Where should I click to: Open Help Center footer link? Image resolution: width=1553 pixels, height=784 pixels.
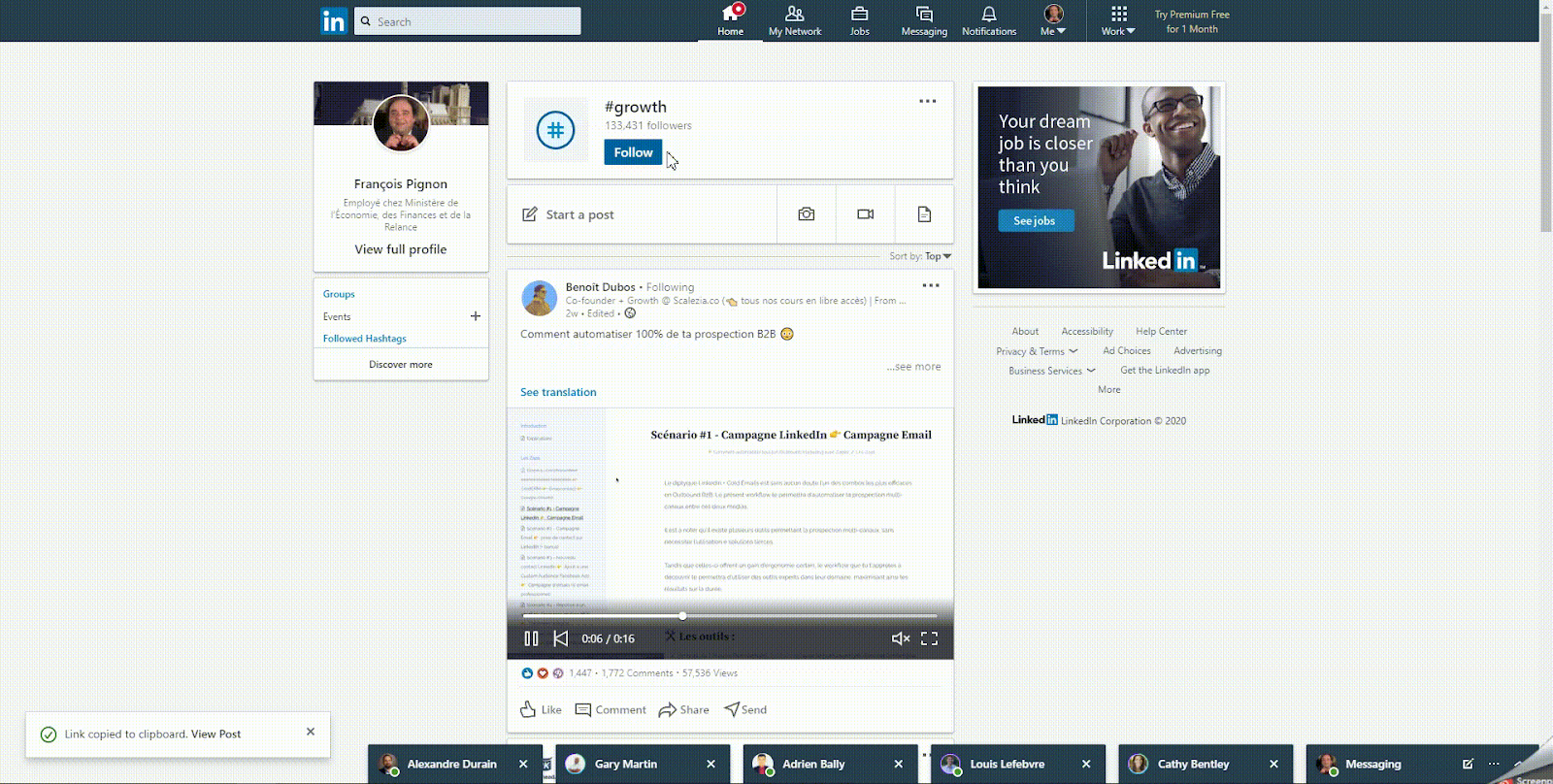pyautogui.click(x=1161, y=332)
